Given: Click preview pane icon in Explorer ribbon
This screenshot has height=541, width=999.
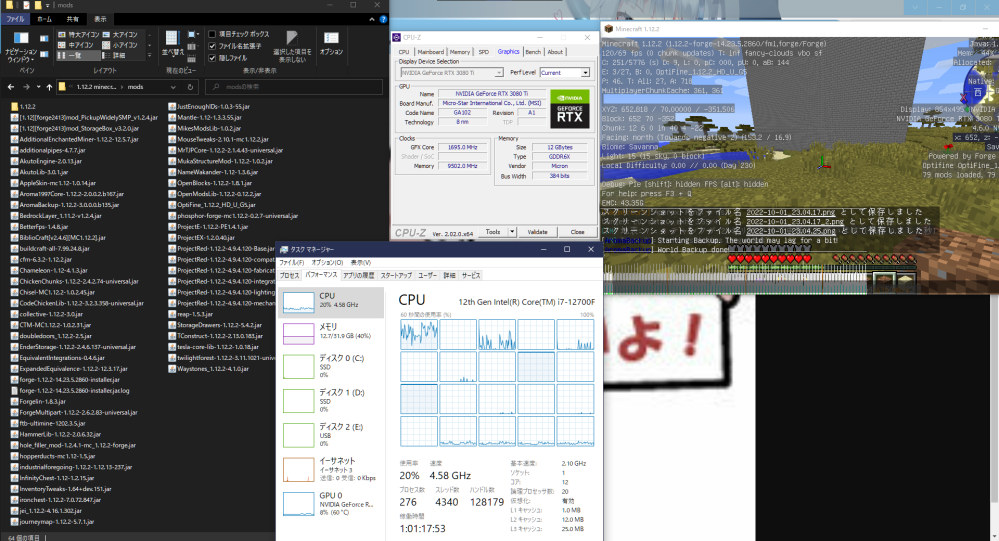Looking at the screenshot, I should click(44, 39).
